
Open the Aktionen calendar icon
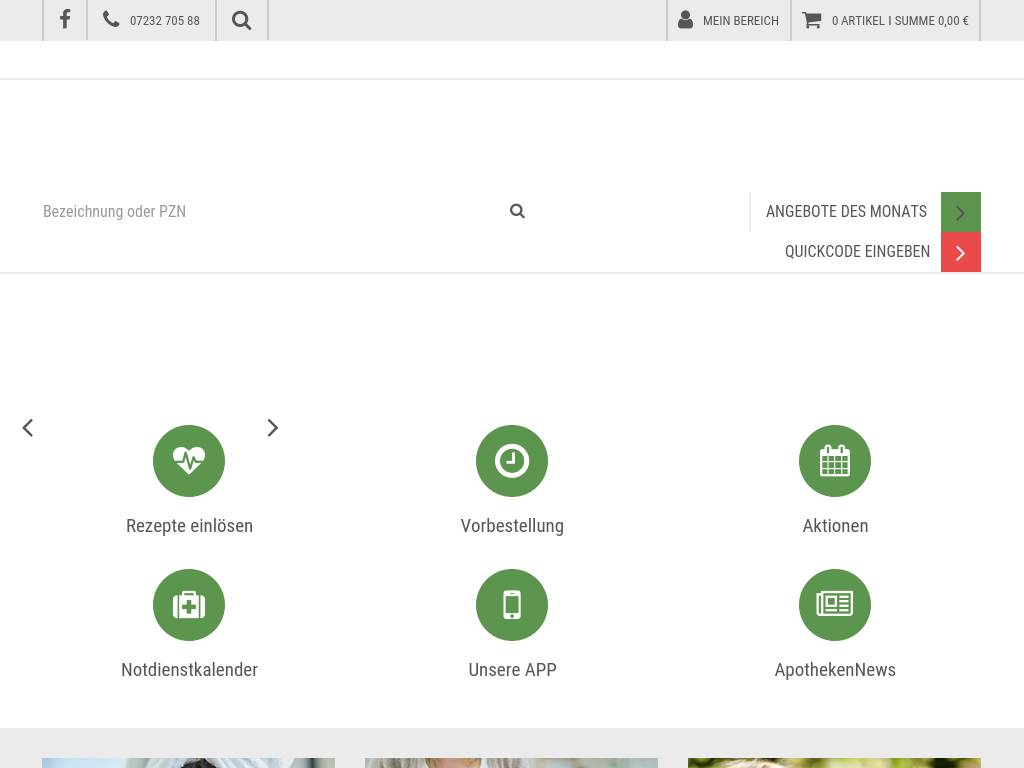tap(835, 461)
